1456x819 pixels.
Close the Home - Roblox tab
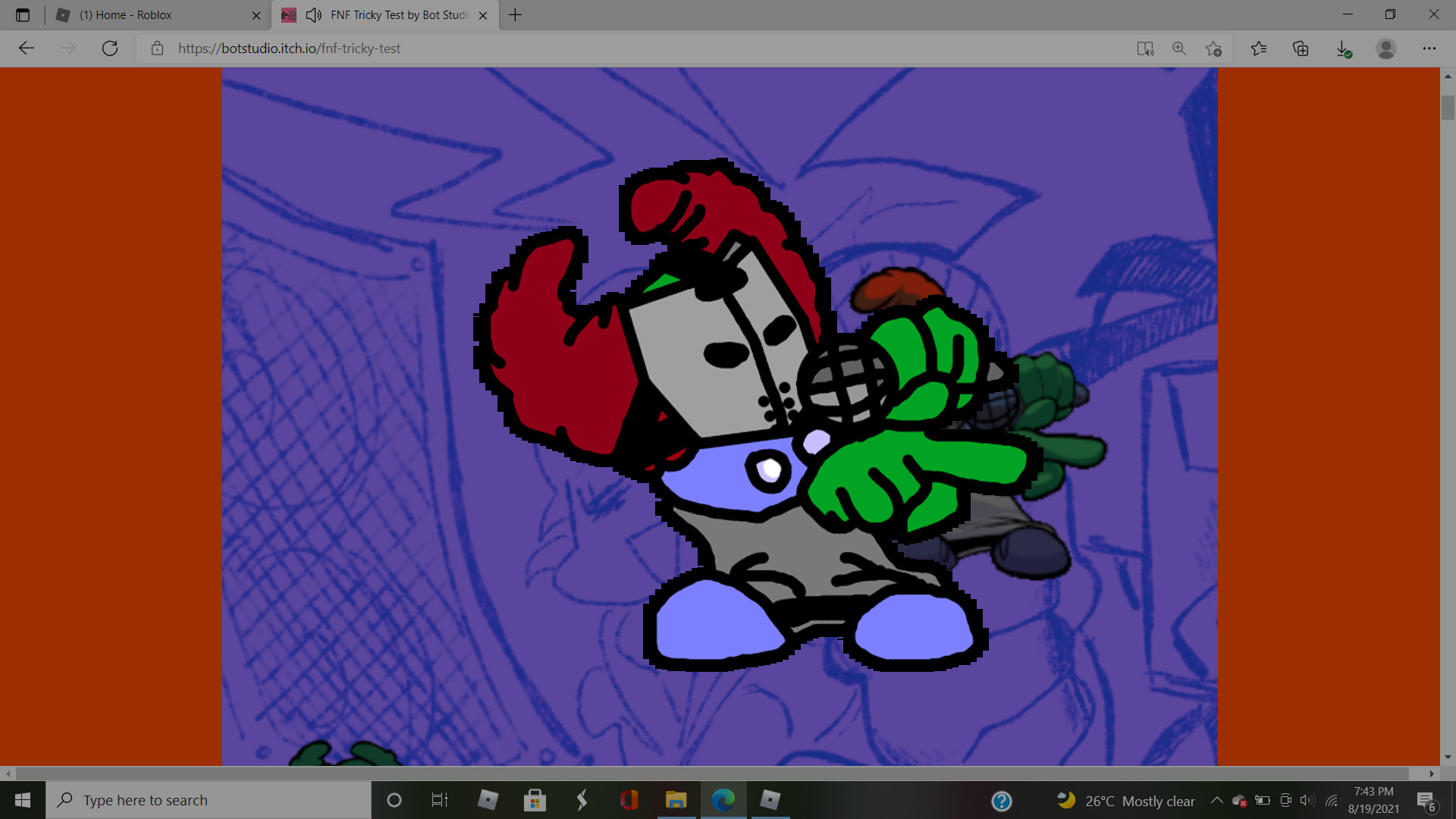(x=256, y=15)
